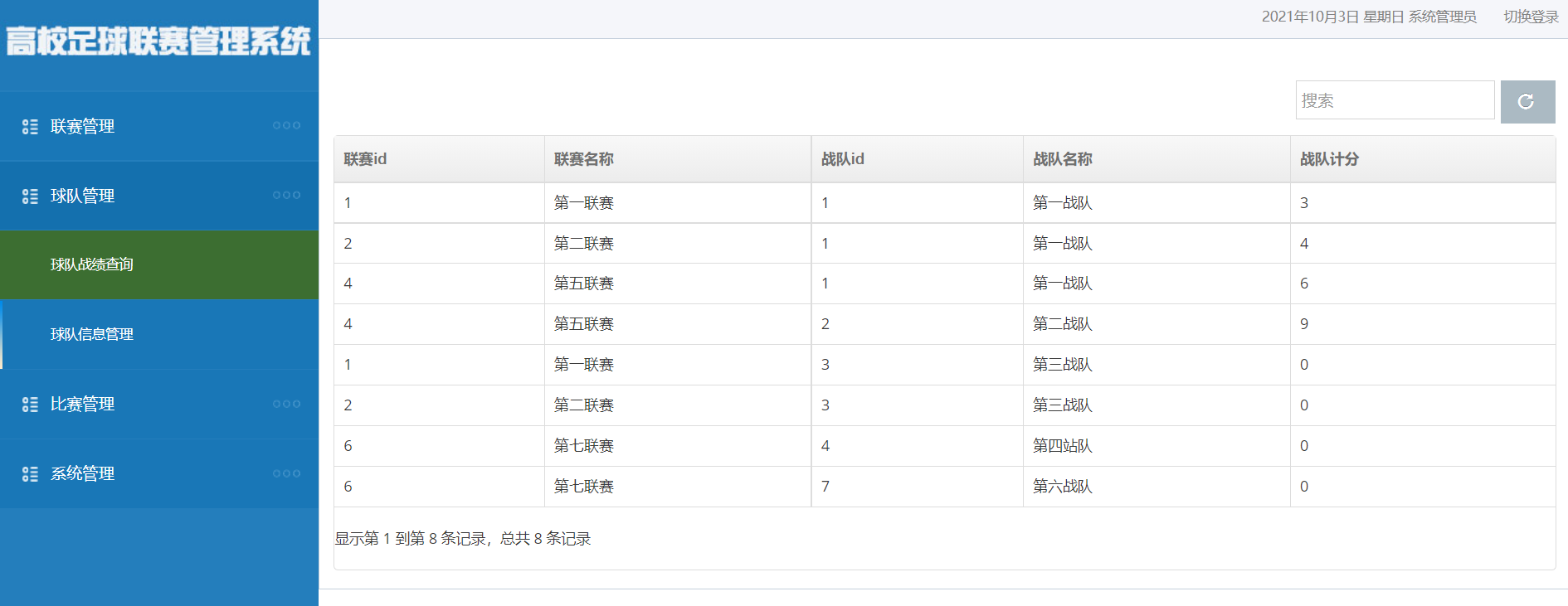The height and width of the screenshot is (606, 1568).
Task: Click the list icon next to 系统管理
Action: (x=30, y=474)
